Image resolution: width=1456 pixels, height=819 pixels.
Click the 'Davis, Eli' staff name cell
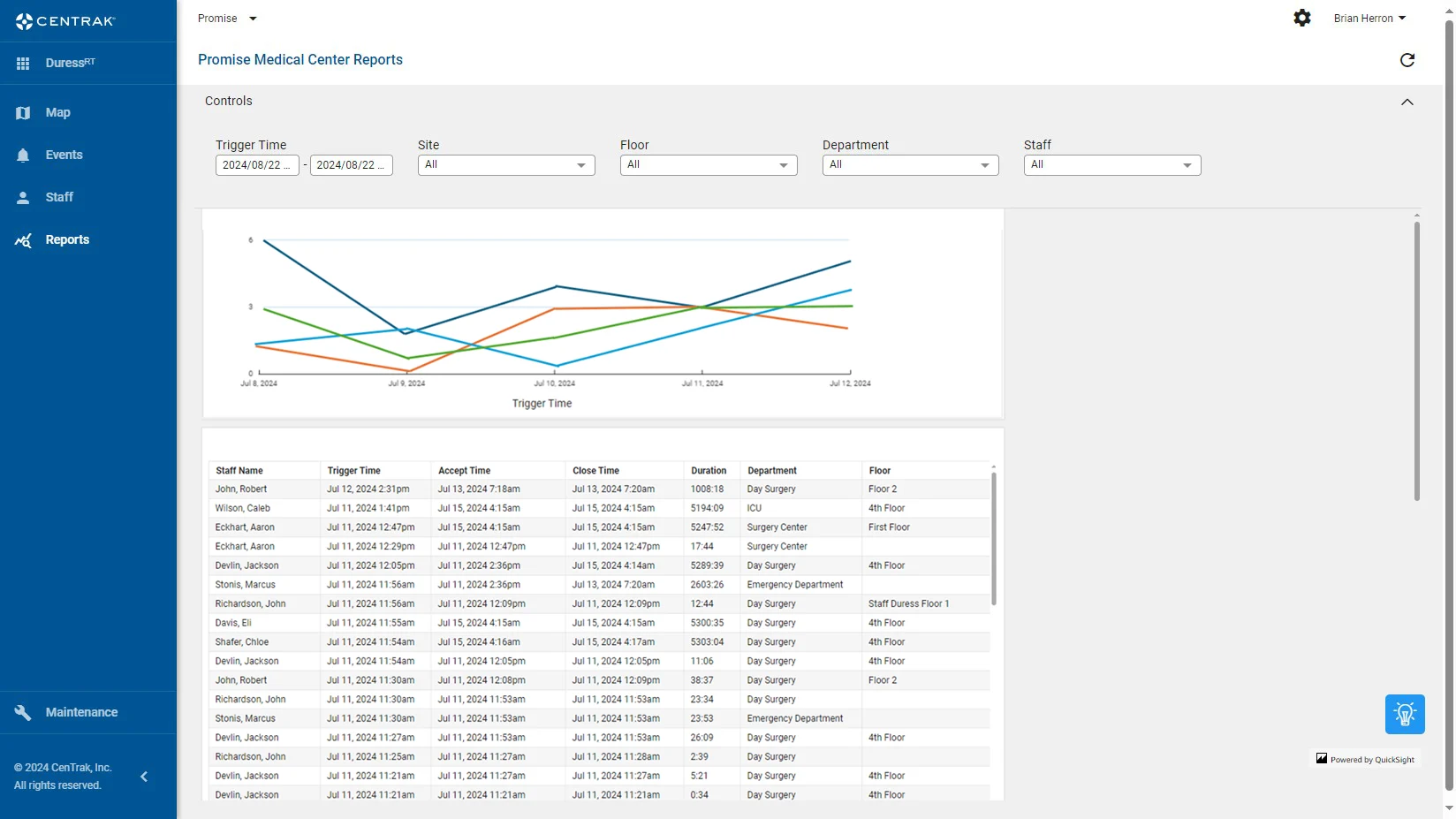pos(233,624)
